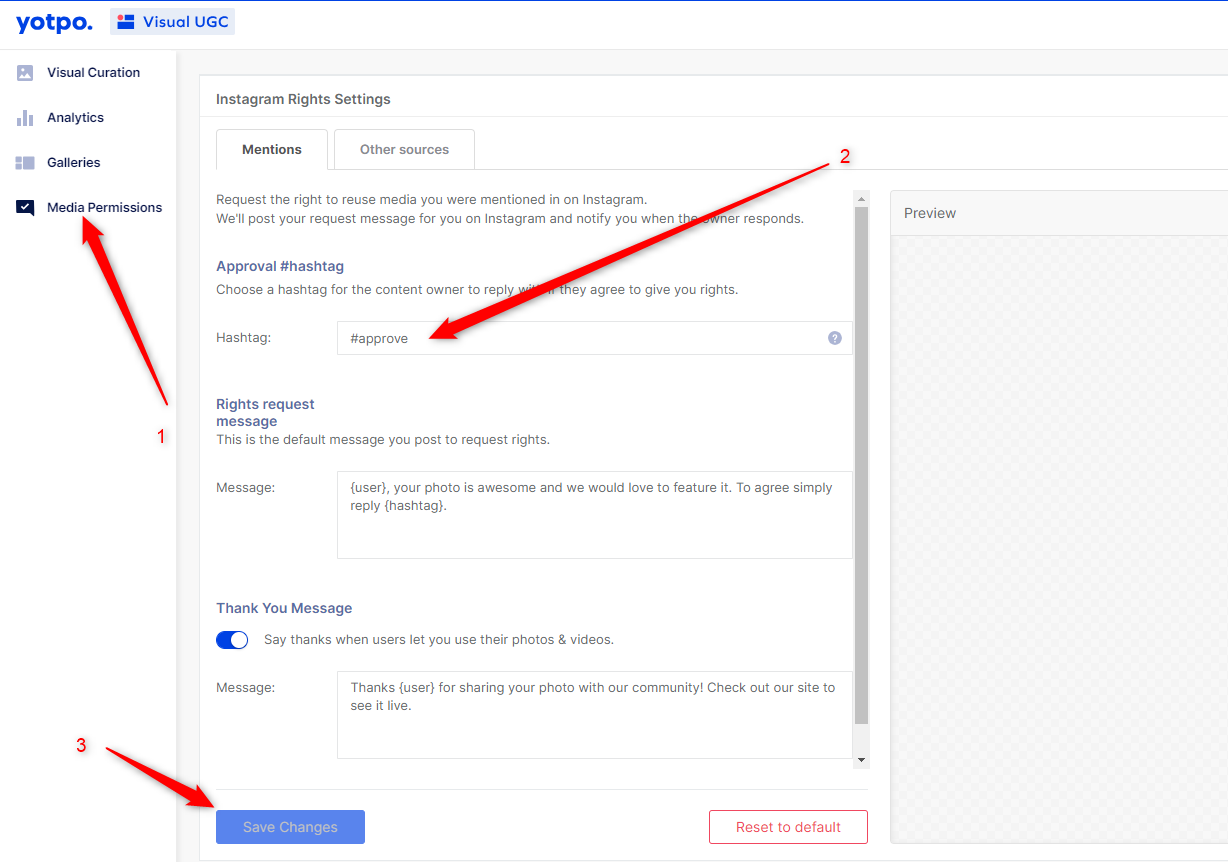Click the Visual Curation image icon

click(25, 72)
